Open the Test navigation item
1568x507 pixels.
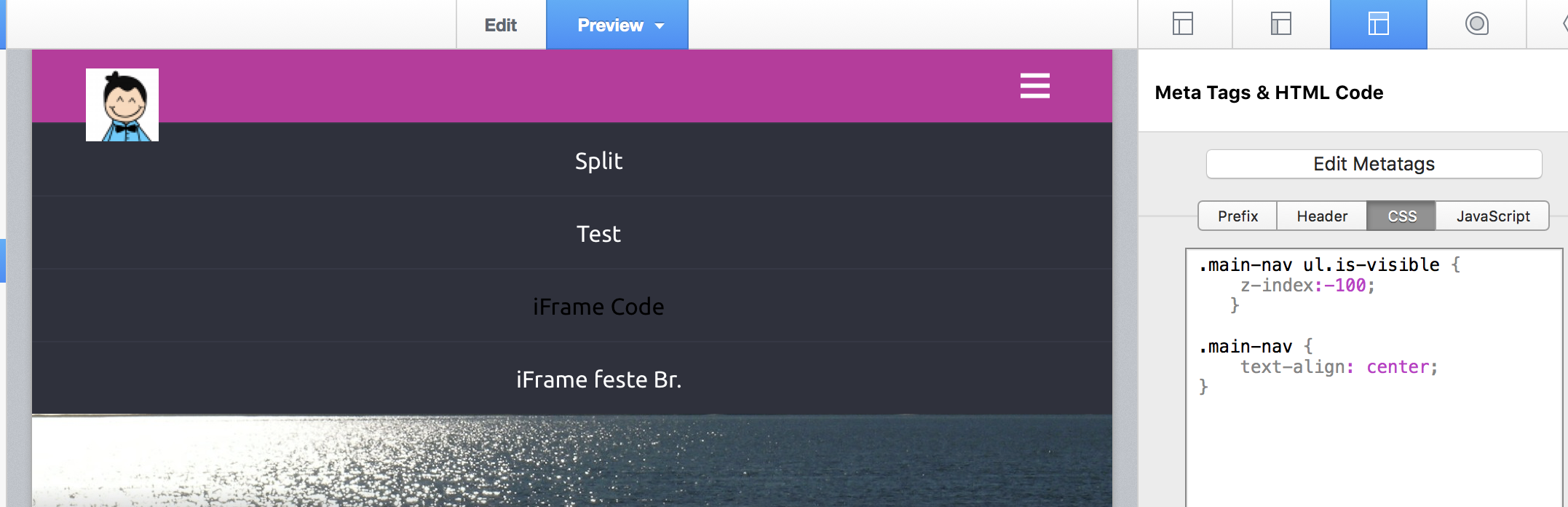[598, 234]
